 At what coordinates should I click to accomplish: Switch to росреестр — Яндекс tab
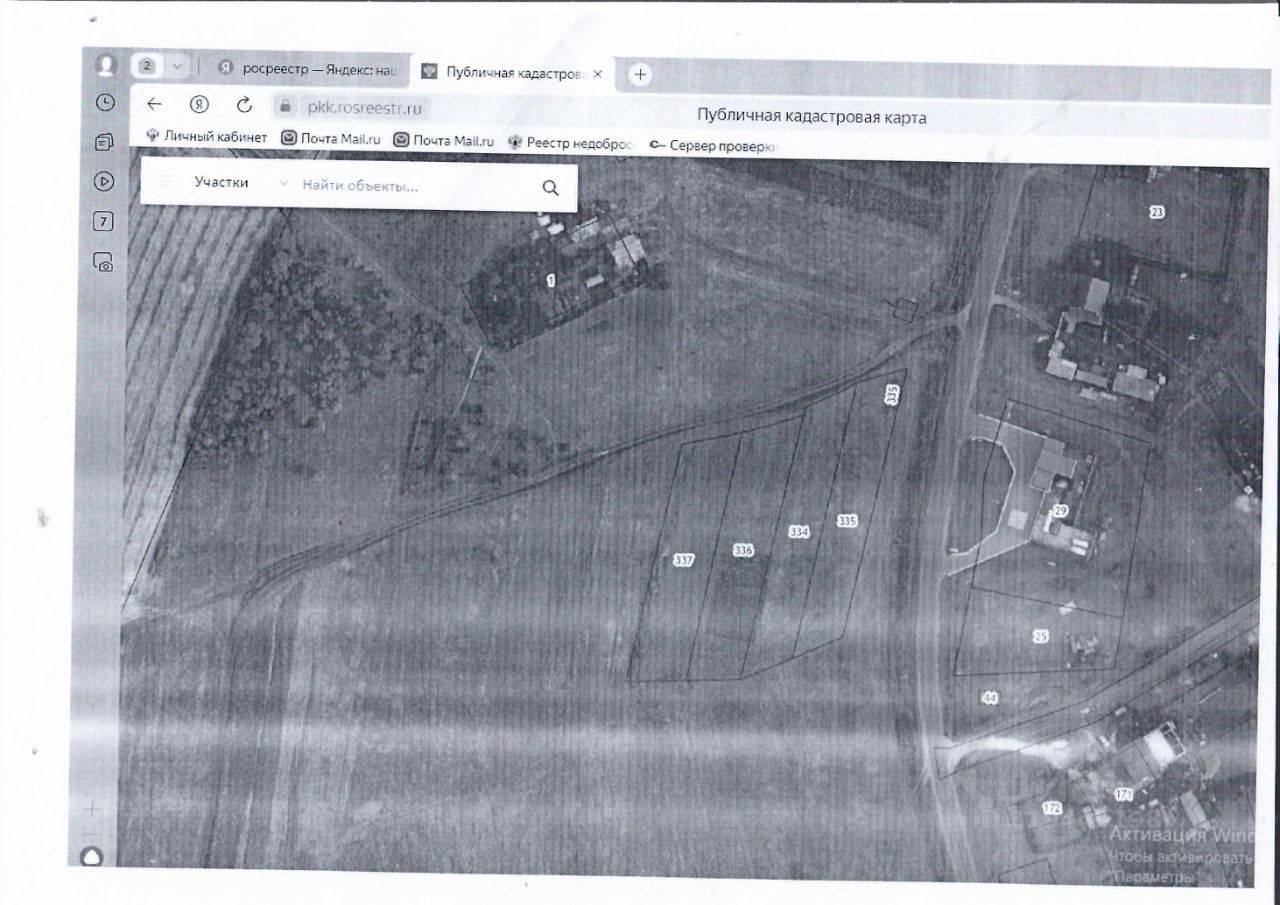coord(313,69)
